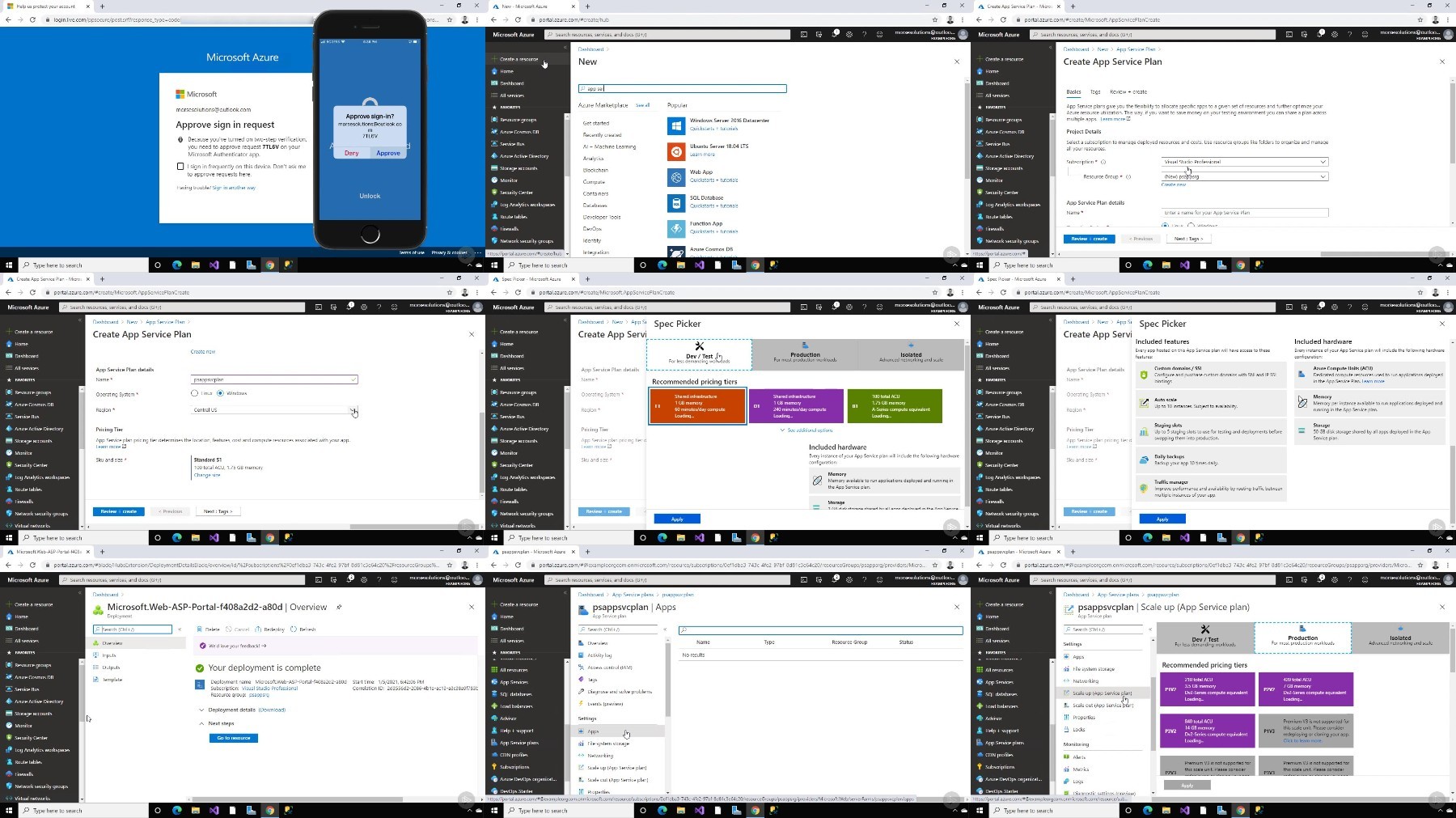Select the green B1 pricing tier card

pyautogui.click(x=895, y=406)
